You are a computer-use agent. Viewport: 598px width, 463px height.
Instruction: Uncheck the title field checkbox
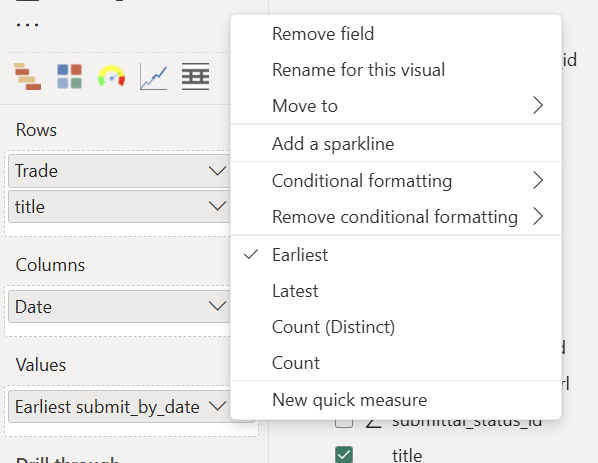click(x=344, y=455)
